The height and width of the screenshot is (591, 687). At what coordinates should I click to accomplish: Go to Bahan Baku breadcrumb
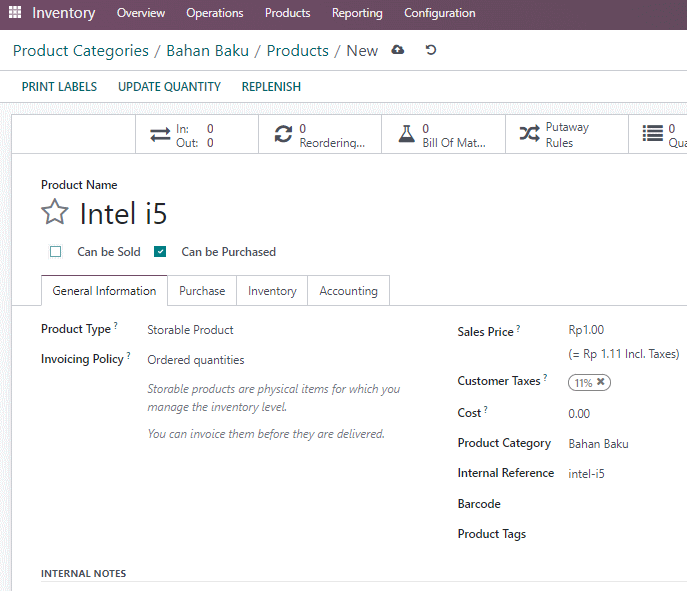[x=208, y=51]
